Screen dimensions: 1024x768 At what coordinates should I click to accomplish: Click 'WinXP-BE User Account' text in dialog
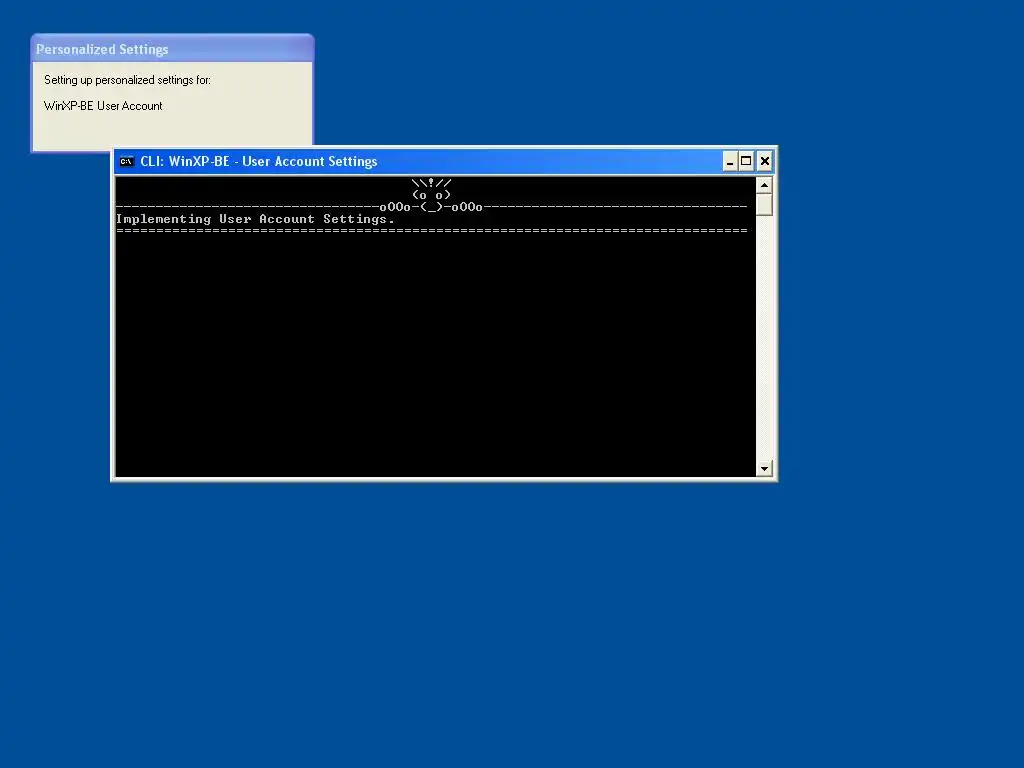(103, 106)
